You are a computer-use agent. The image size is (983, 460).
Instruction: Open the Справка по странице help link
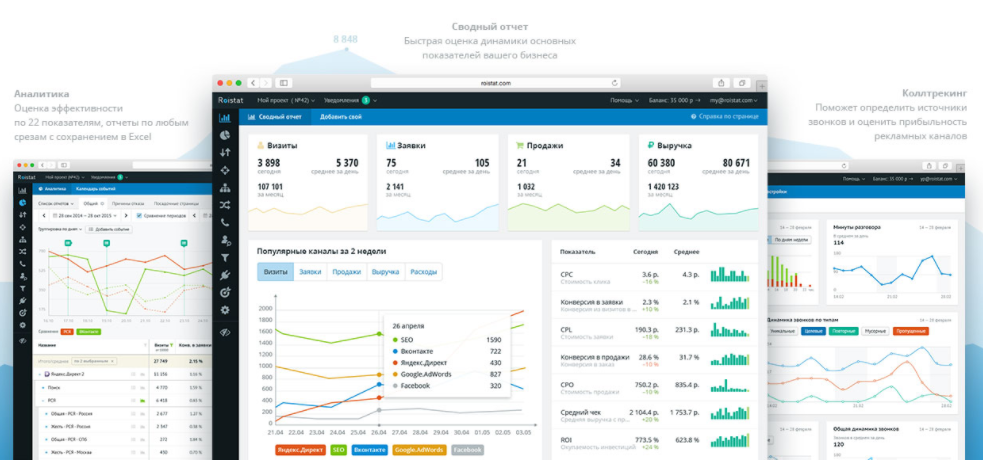point(724,117)
